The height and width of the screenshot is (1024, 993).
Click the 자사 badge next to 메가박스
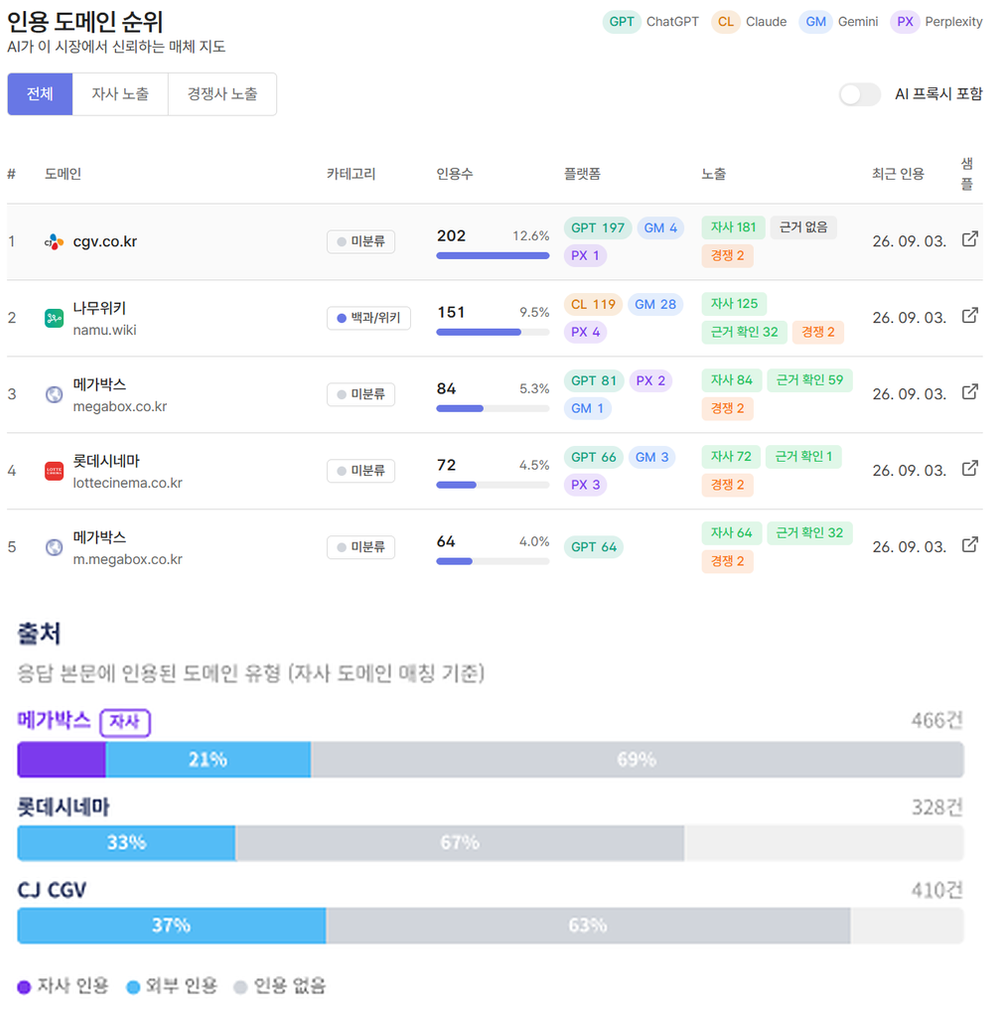pyautogui.click(x=125, y=722)
